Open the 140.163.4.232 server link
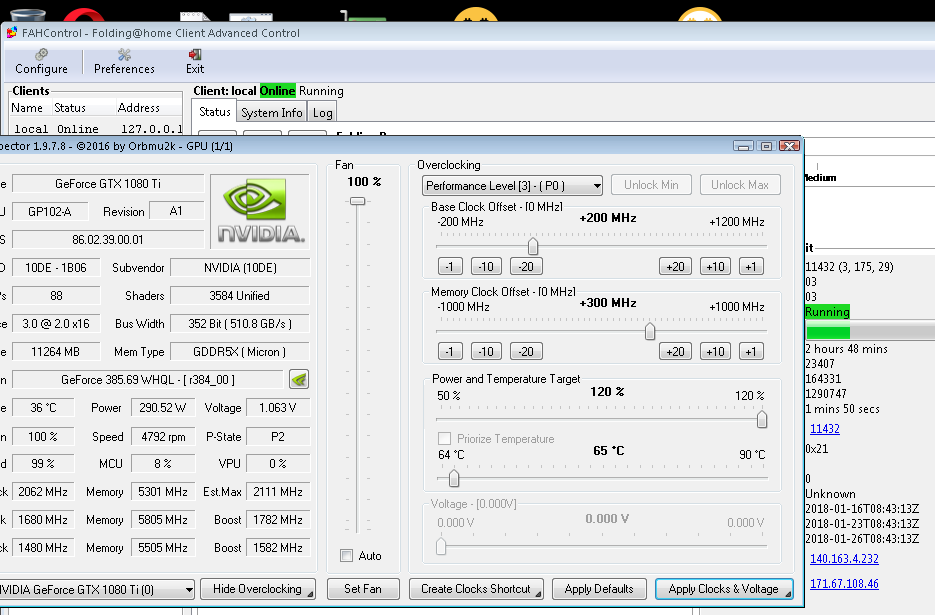 [844, 558]
